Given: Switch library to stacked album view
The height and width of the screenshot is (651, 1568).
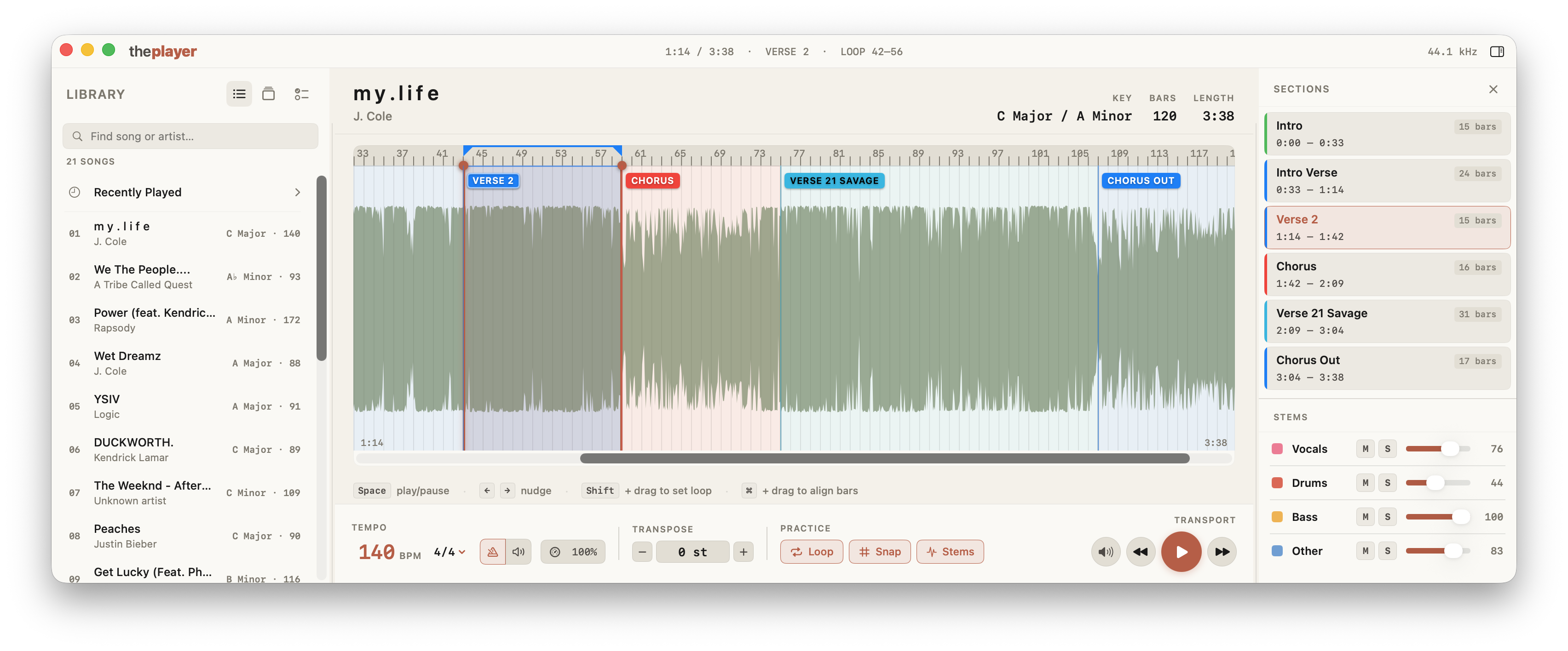Looking at the screenshot, I should (268, 94).
